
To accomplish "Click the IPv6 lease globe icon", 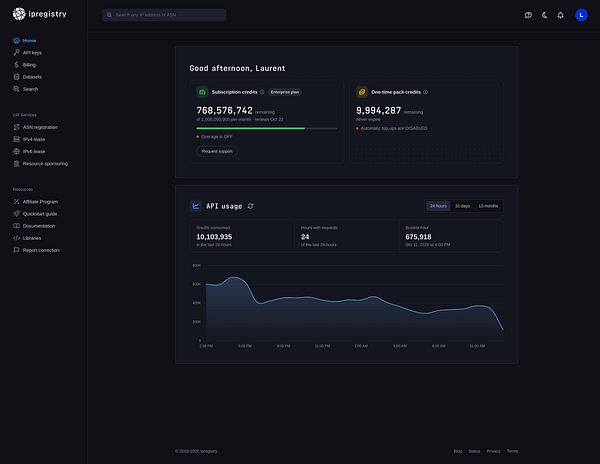I will coord(16,151).
